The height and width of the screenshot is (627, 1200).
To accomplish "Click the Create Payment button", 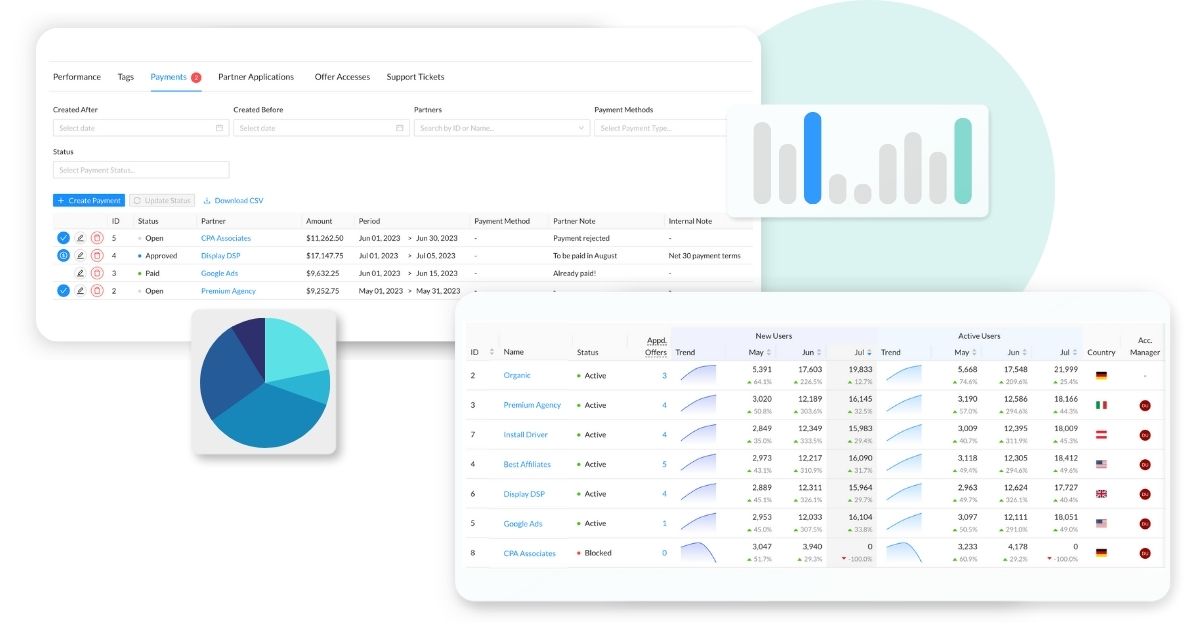I will coord(89,200).
